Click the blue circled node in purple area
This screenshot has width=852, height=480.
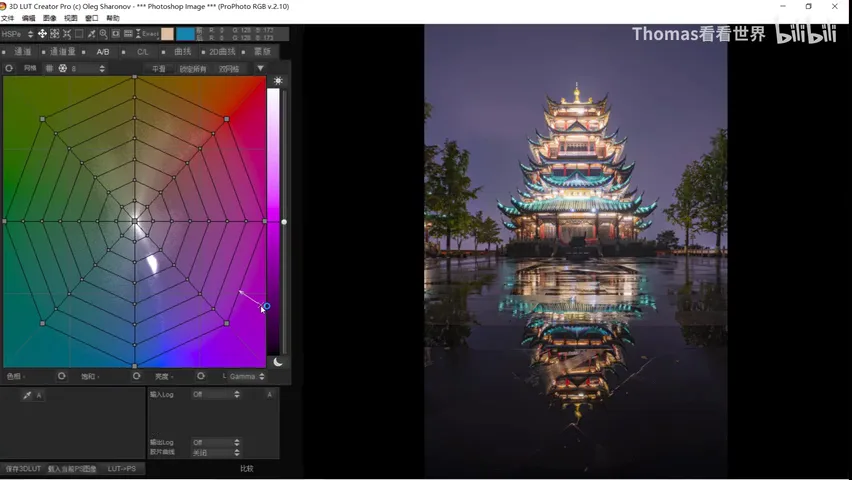pyautogui.click(x=266, y=307)
